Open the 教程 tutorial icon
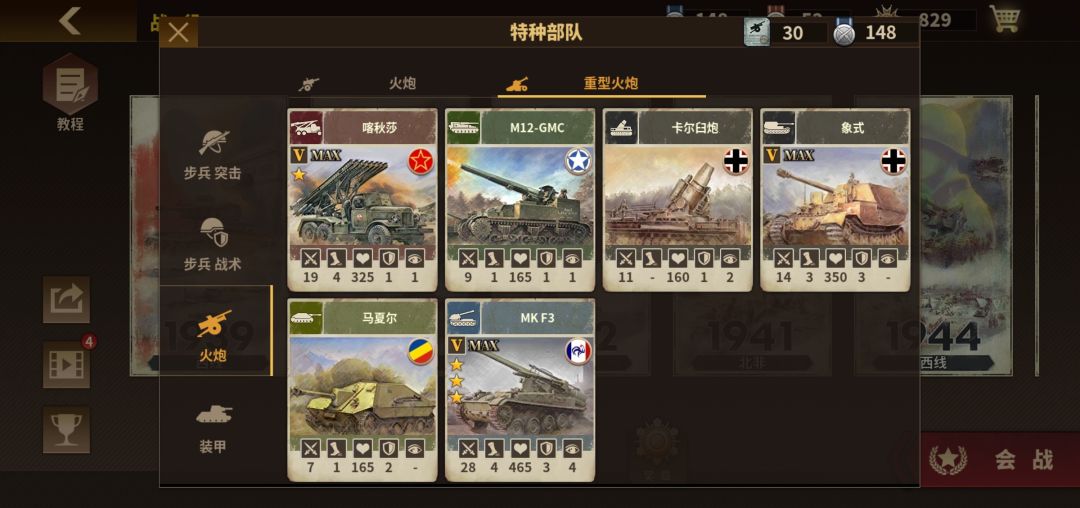This screenshot has width=1080, height=508. click(70, 92)
